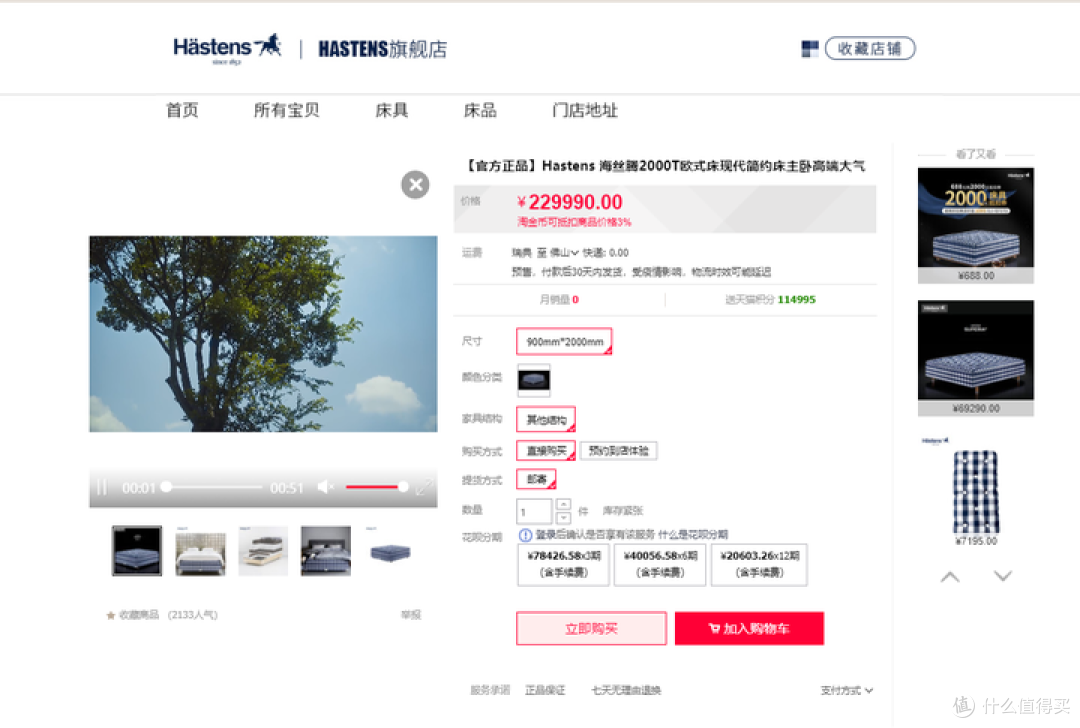Screen dimensions: 1080x728
Task: Choose ¥40056.58 x6 installment plan
Action: click(x=660, y=564)
